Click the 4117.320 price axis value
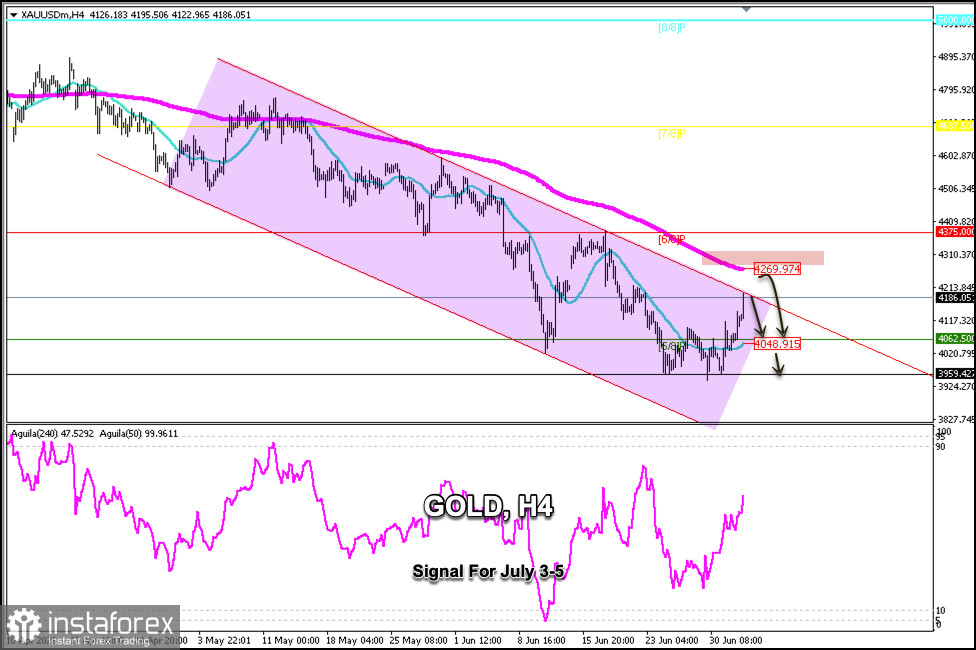976x650 pixels. click(x=957, y=321)
